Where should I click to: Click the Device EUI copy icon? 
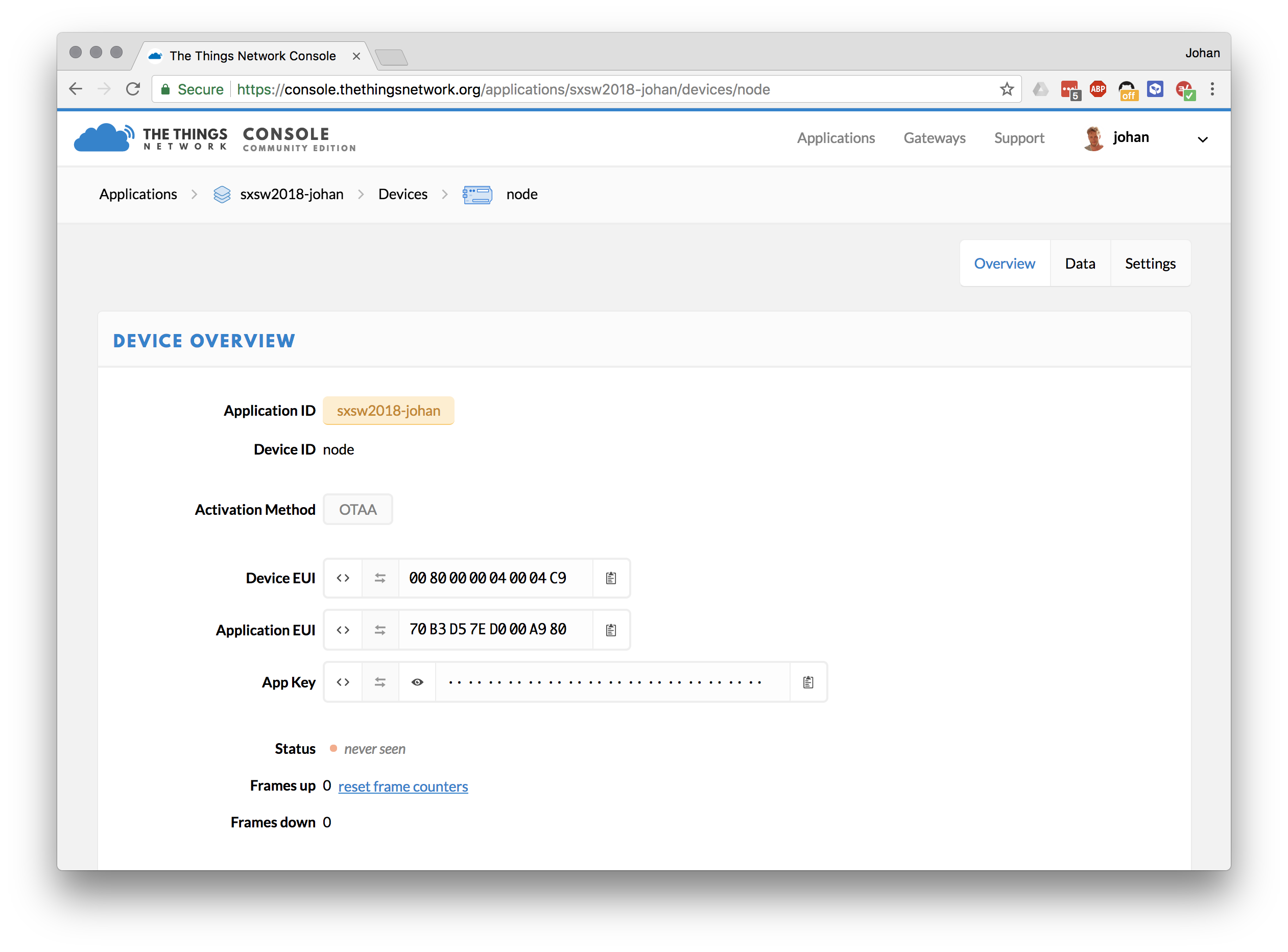(611, 577)
